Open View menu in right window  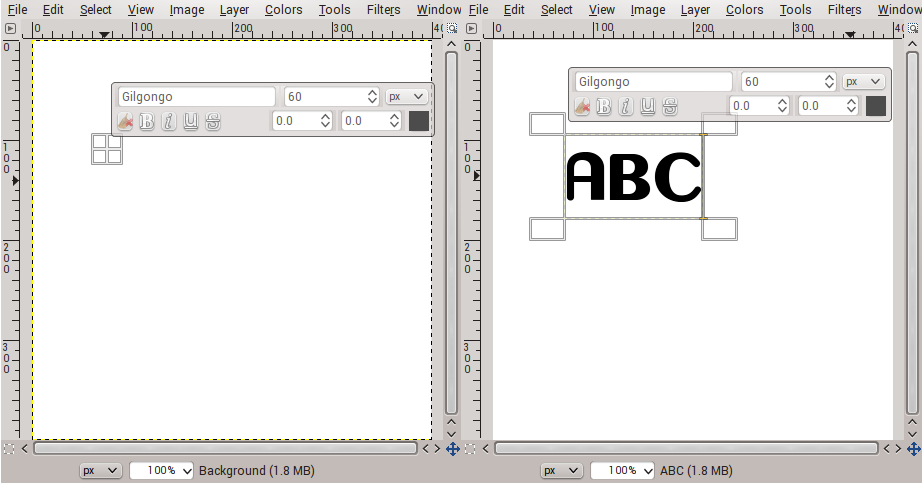[602, 9]
